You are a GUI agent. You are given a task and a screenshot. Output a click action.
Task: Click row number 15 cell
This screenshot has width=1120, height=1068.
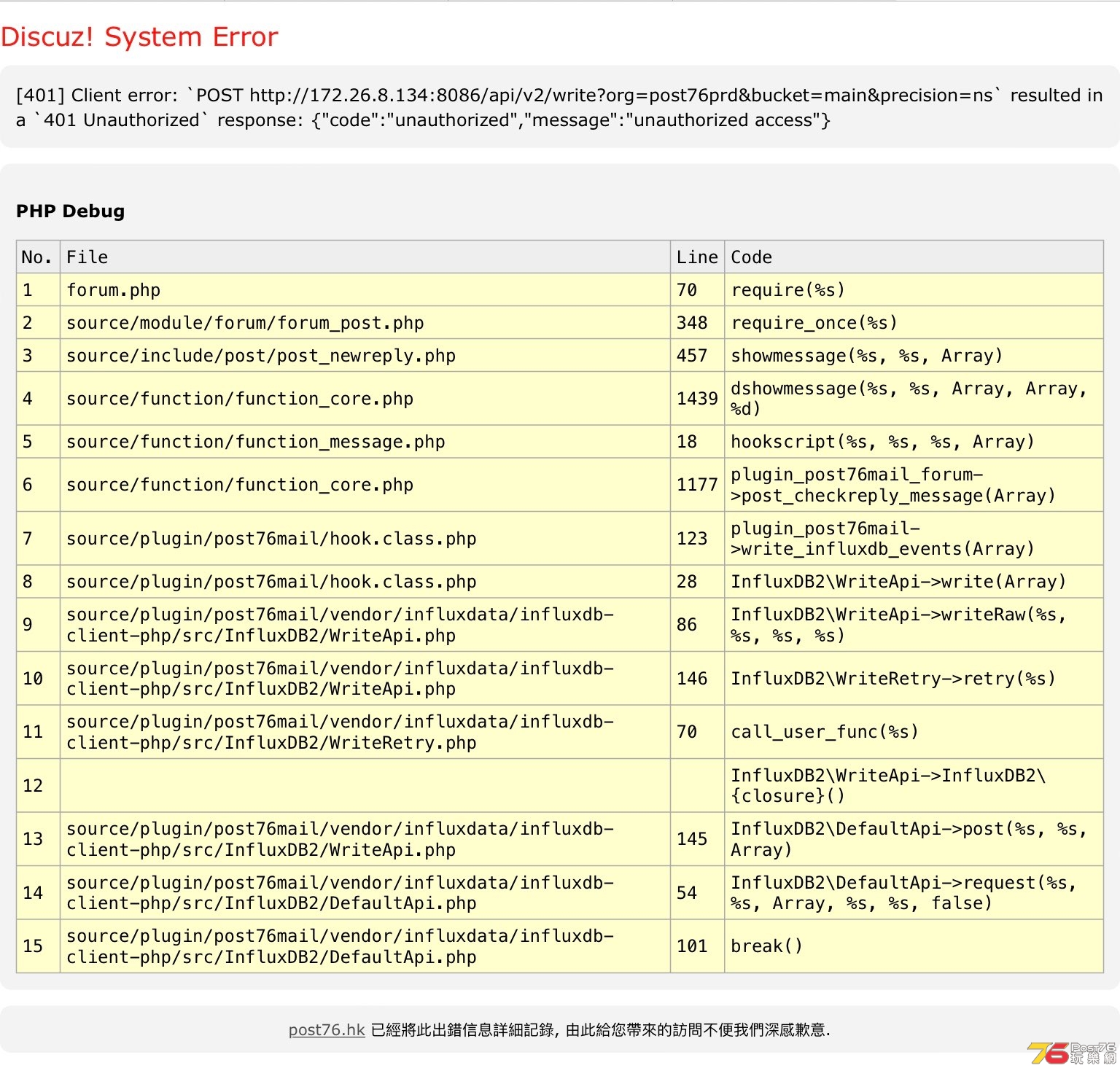[x=38, y=946]
